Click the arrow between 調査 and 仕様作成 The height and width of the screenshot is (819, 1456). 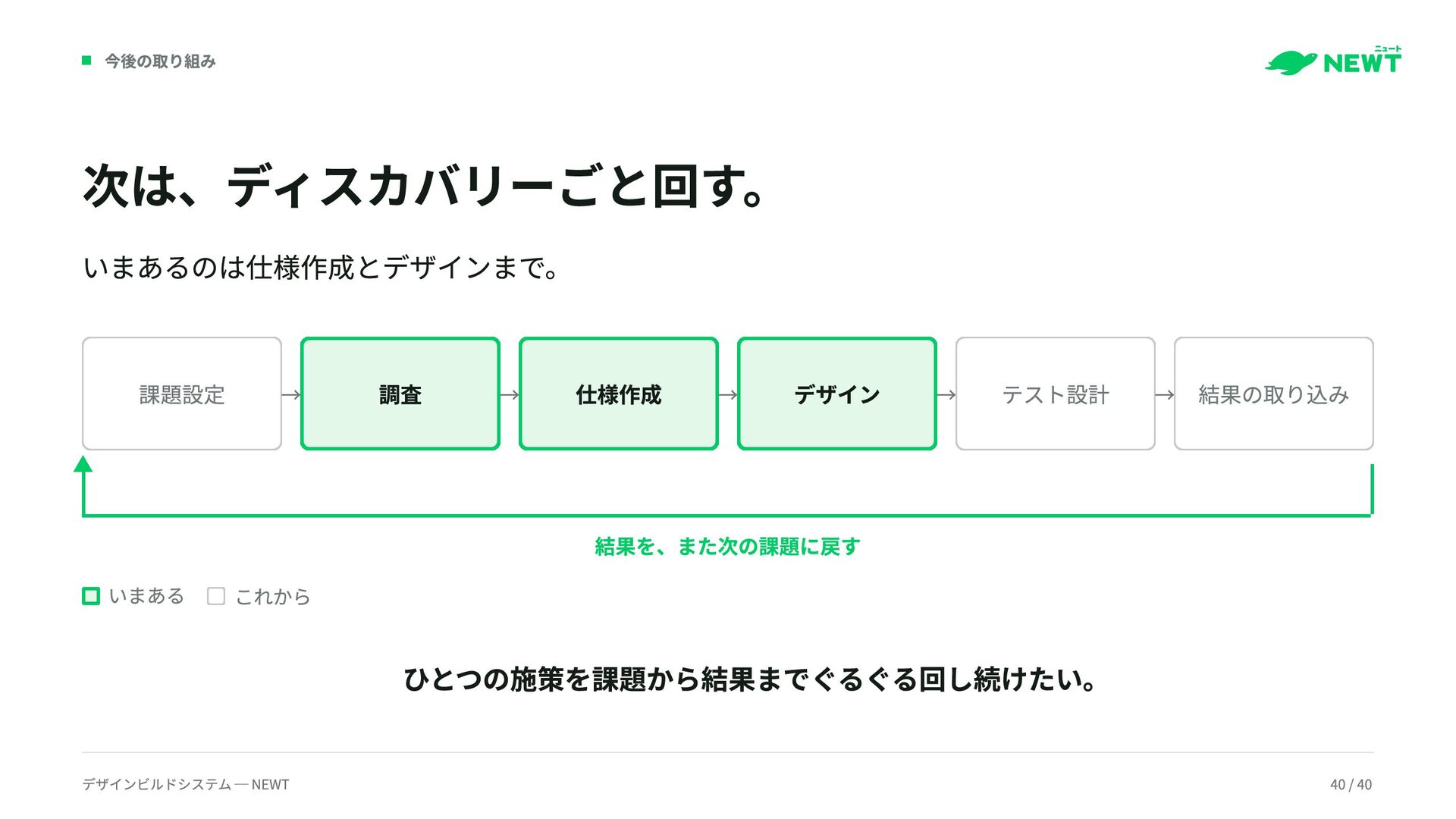[x=510, y=394]
